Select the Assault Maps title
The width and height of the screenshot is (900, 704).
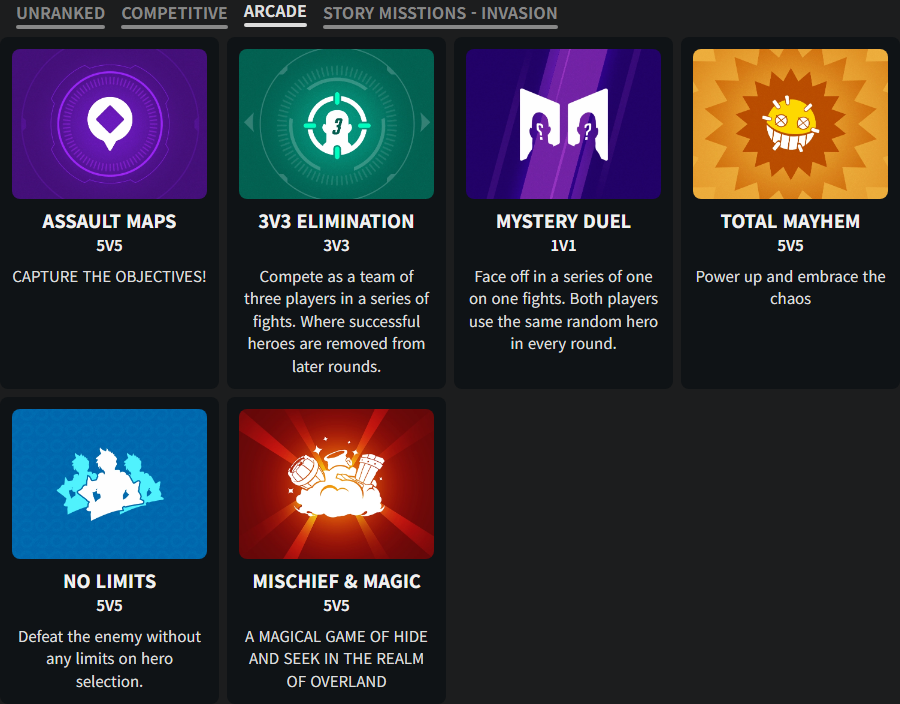pos(110,221)
